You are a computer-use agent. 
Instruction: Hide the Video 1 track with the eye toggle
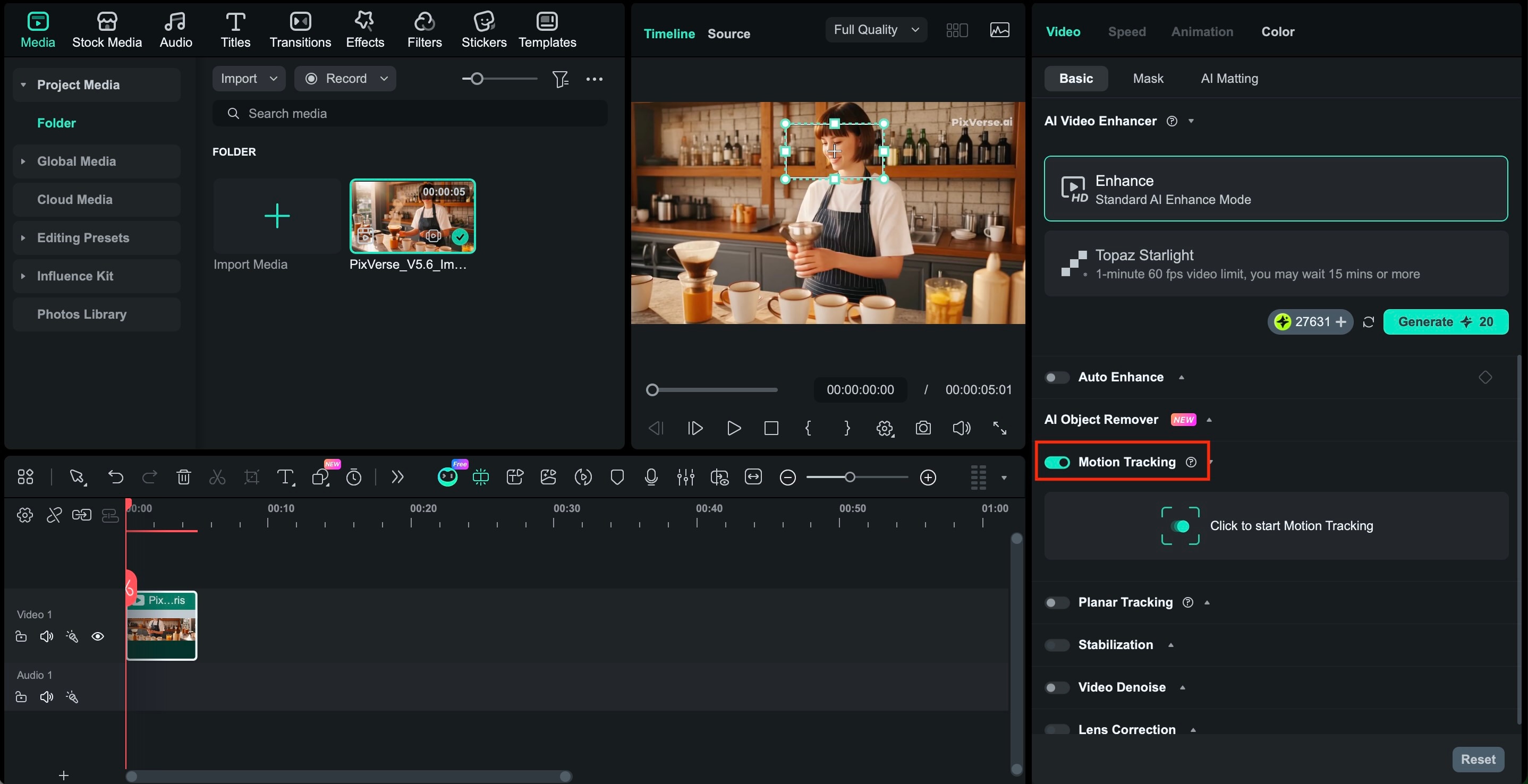(98, 636)
